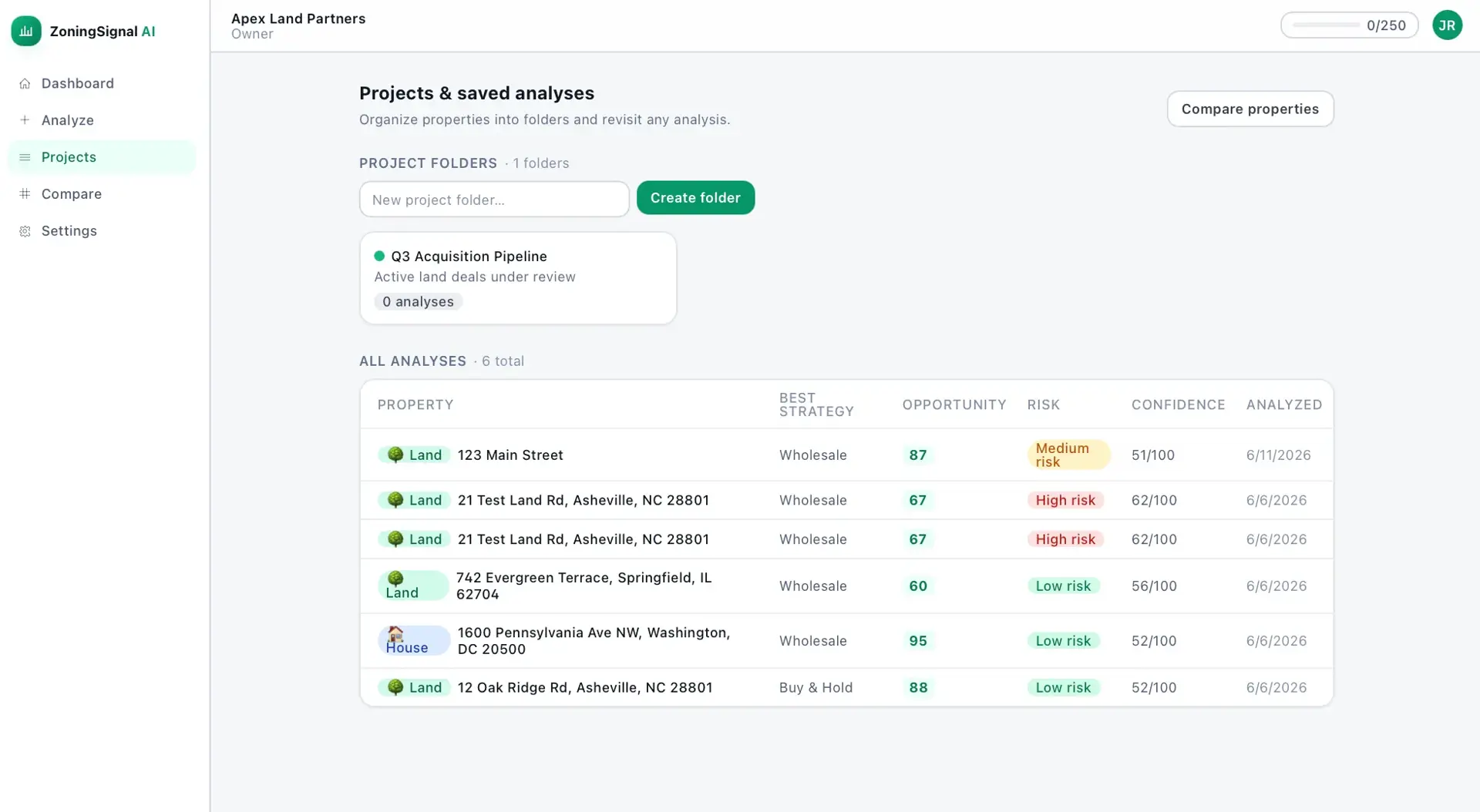The image size is (1480, 812).
Task: Click the OPPORTUNITY column header
Action: [x=954, y=404]
